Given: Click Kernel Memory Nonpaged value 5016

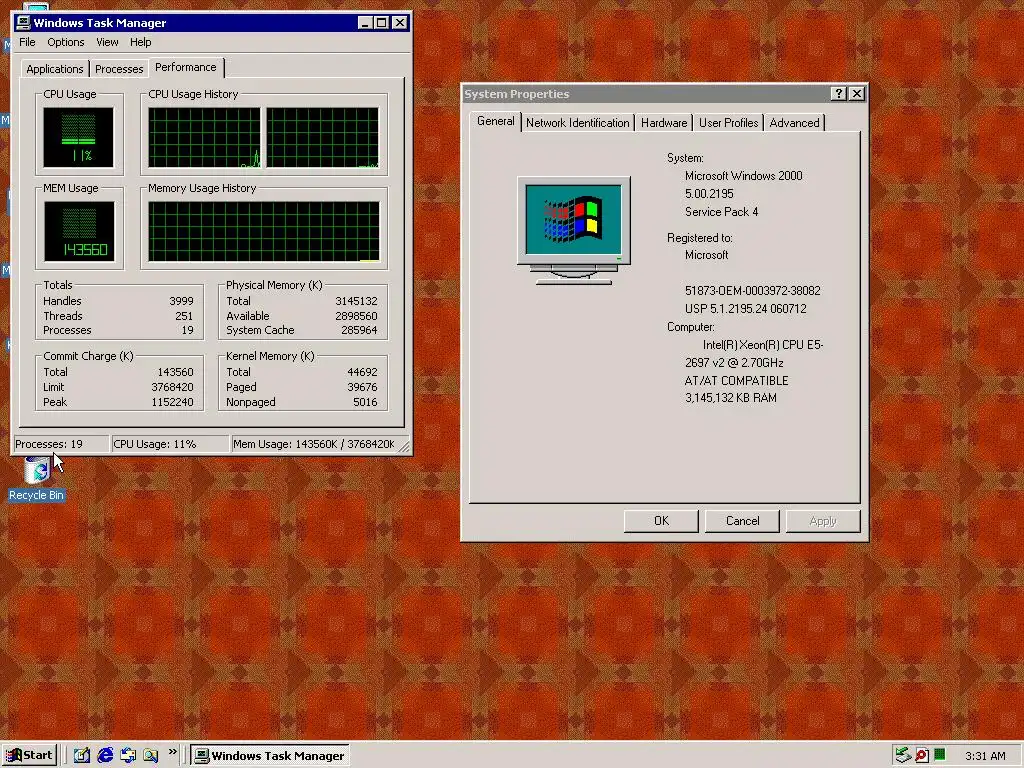Looking at the screenshot, I should 365,402.
